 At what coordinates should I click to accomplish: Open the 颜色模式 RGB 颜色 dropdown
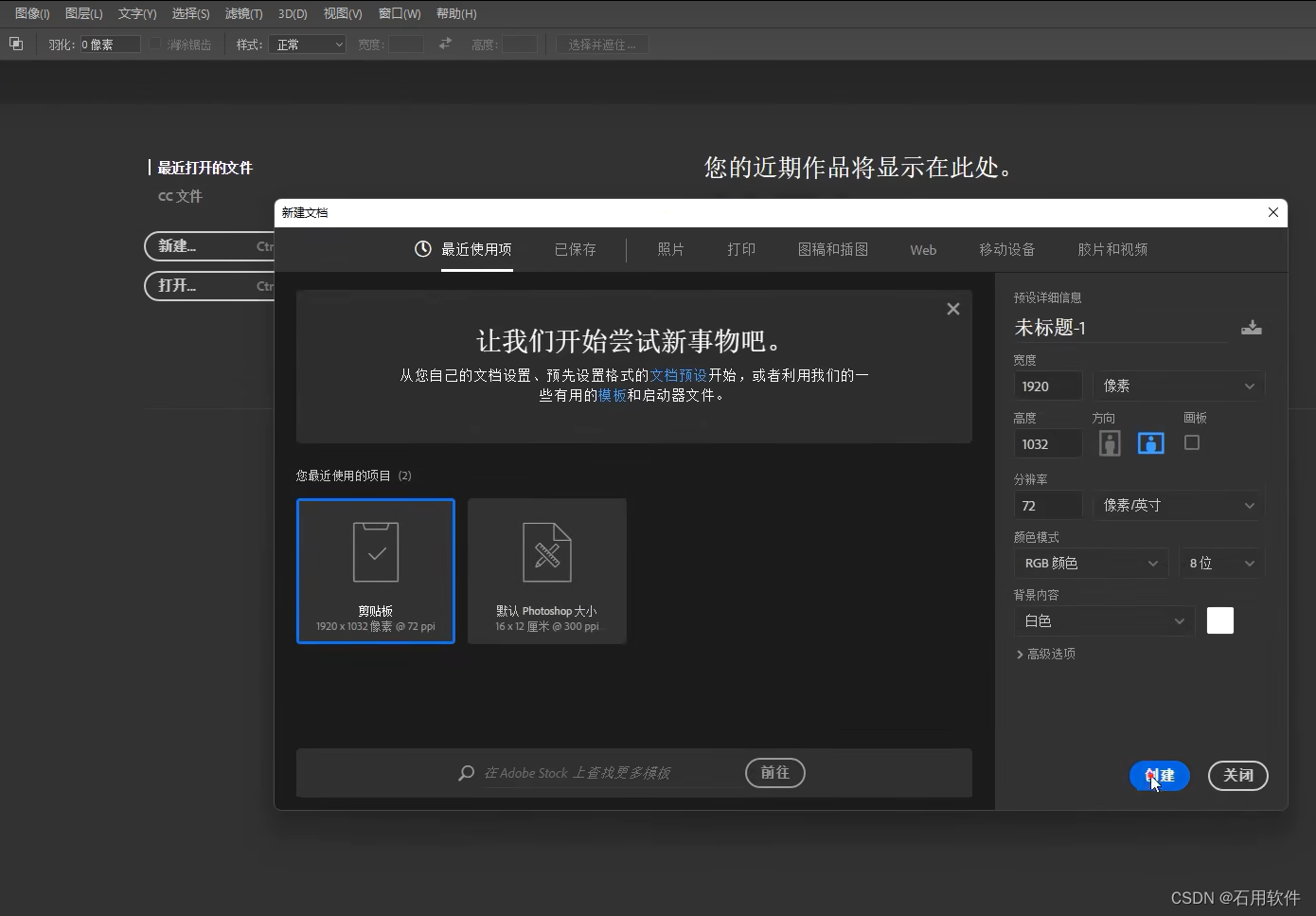click(x=1091, y=564)
